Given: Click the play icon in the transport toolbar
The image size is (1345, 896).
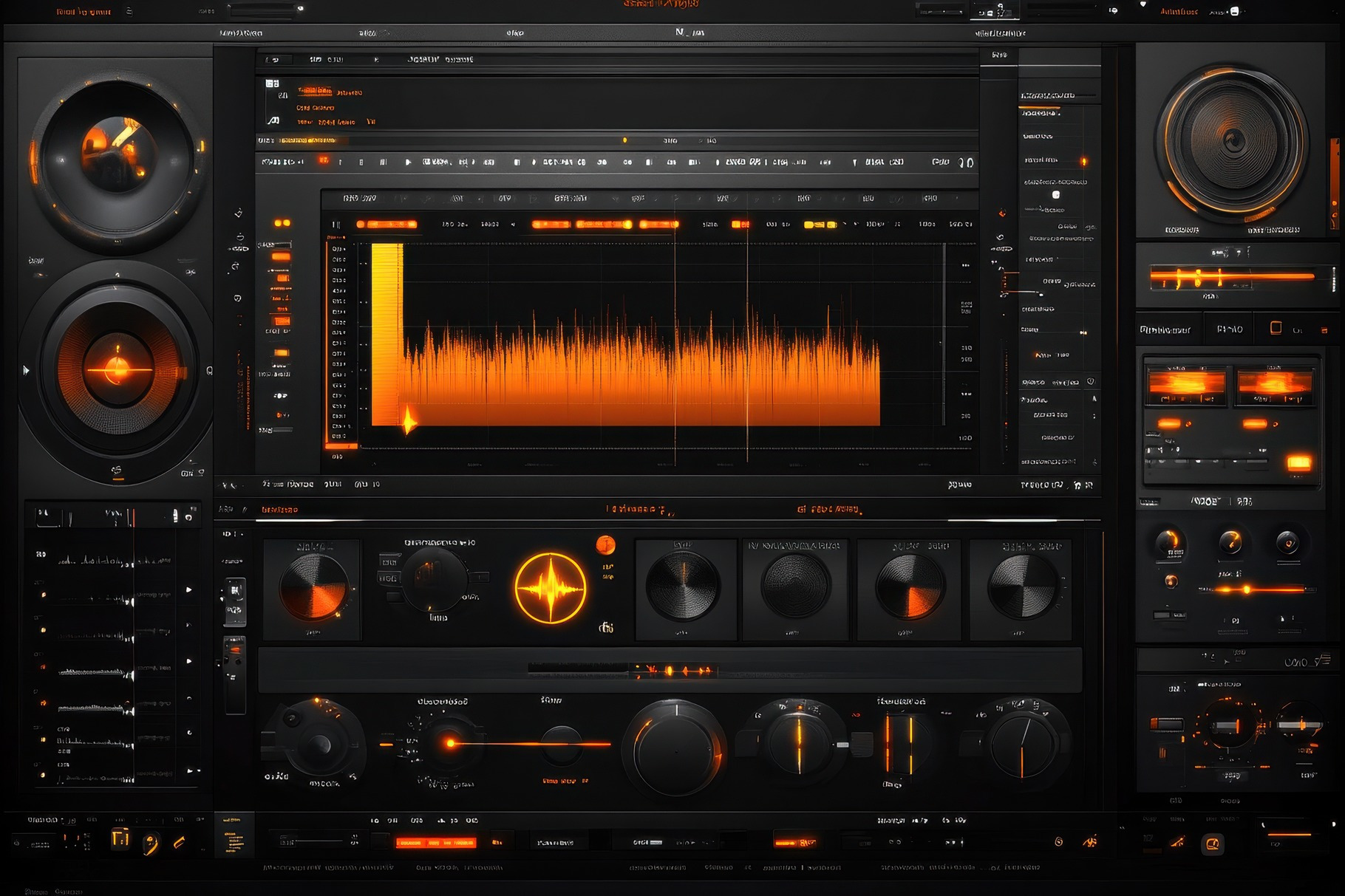Looking at the screenshot, I should (x=408, y=162).
